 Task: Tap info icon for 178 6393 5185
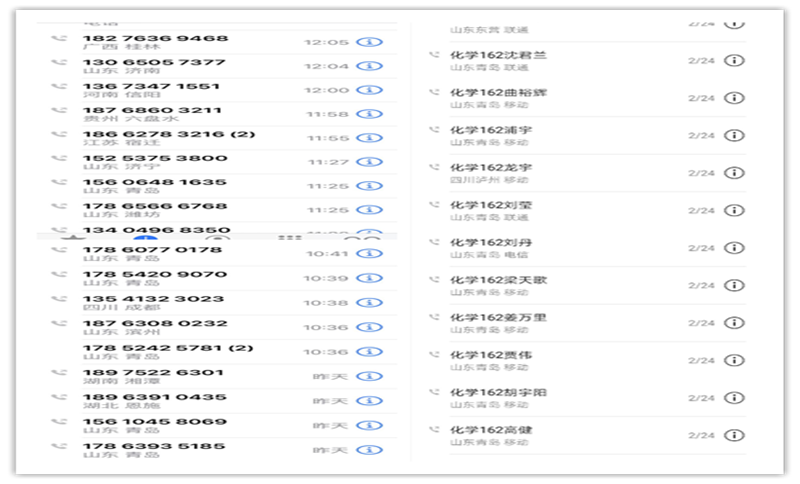coord(370,450)
